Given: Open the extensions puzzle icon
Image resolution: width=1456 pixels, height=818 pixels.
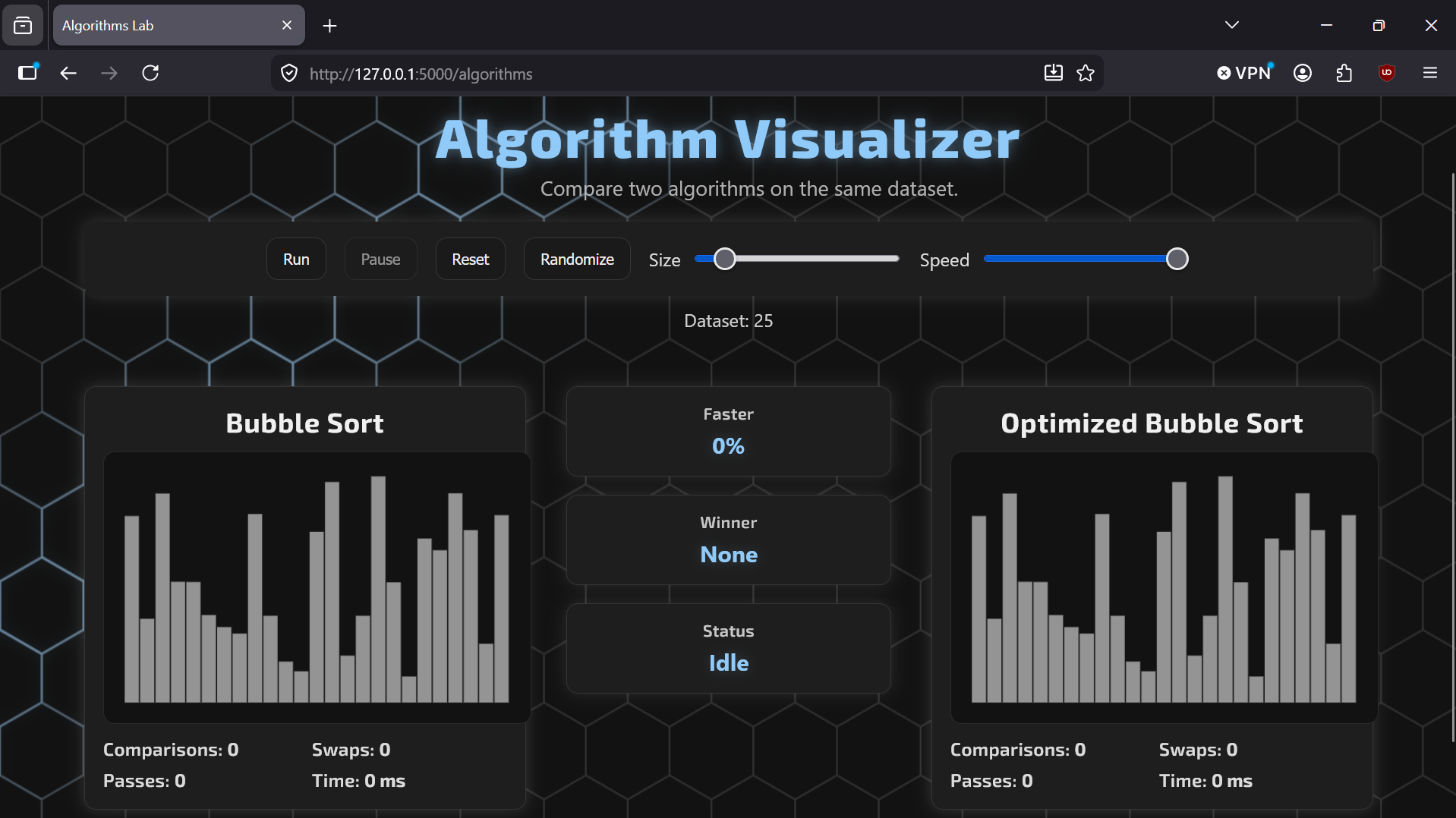Looking at the screenshot, I should coord(1344,73).
